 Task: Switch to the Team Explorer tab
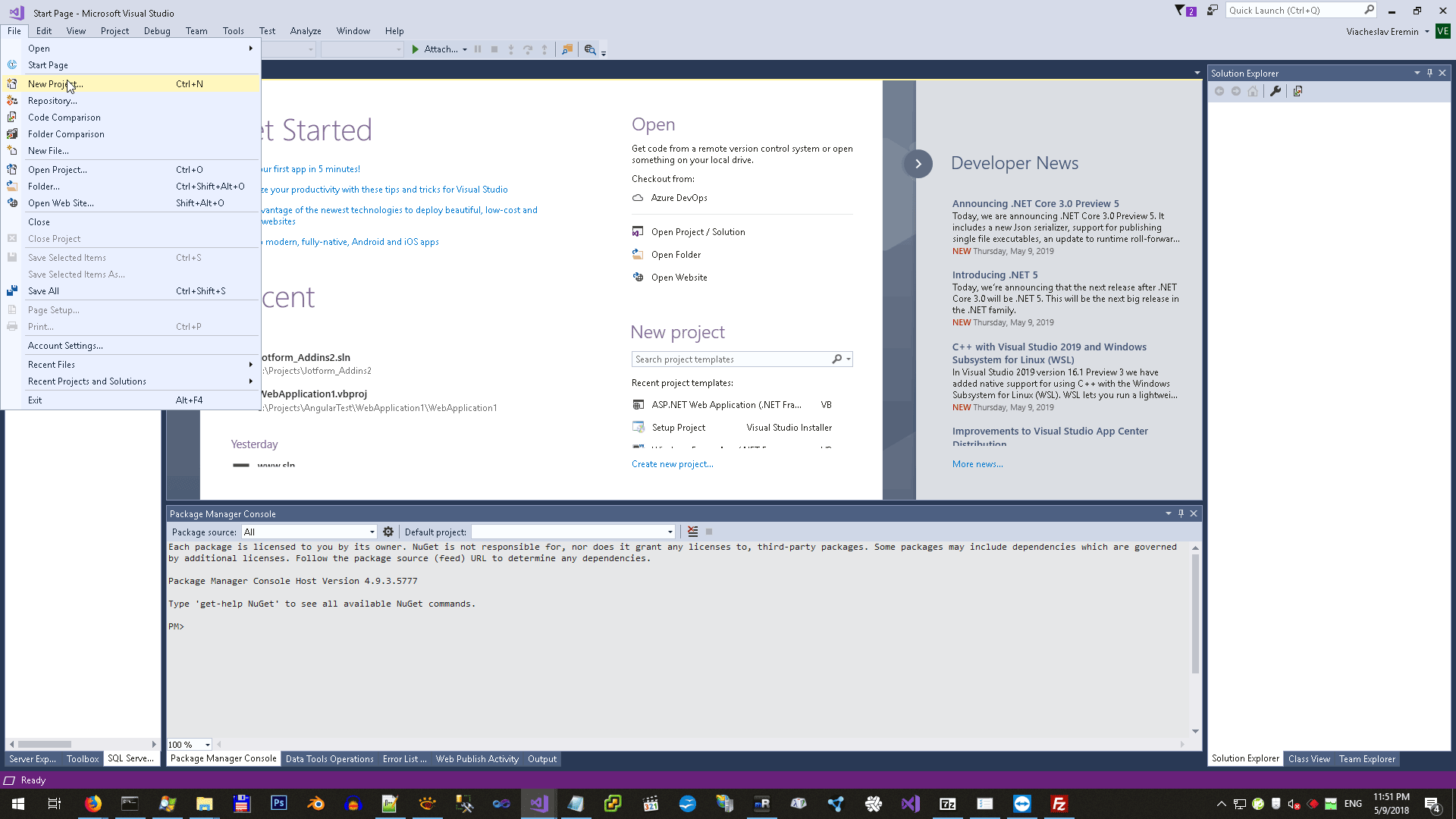[1367, 759]
